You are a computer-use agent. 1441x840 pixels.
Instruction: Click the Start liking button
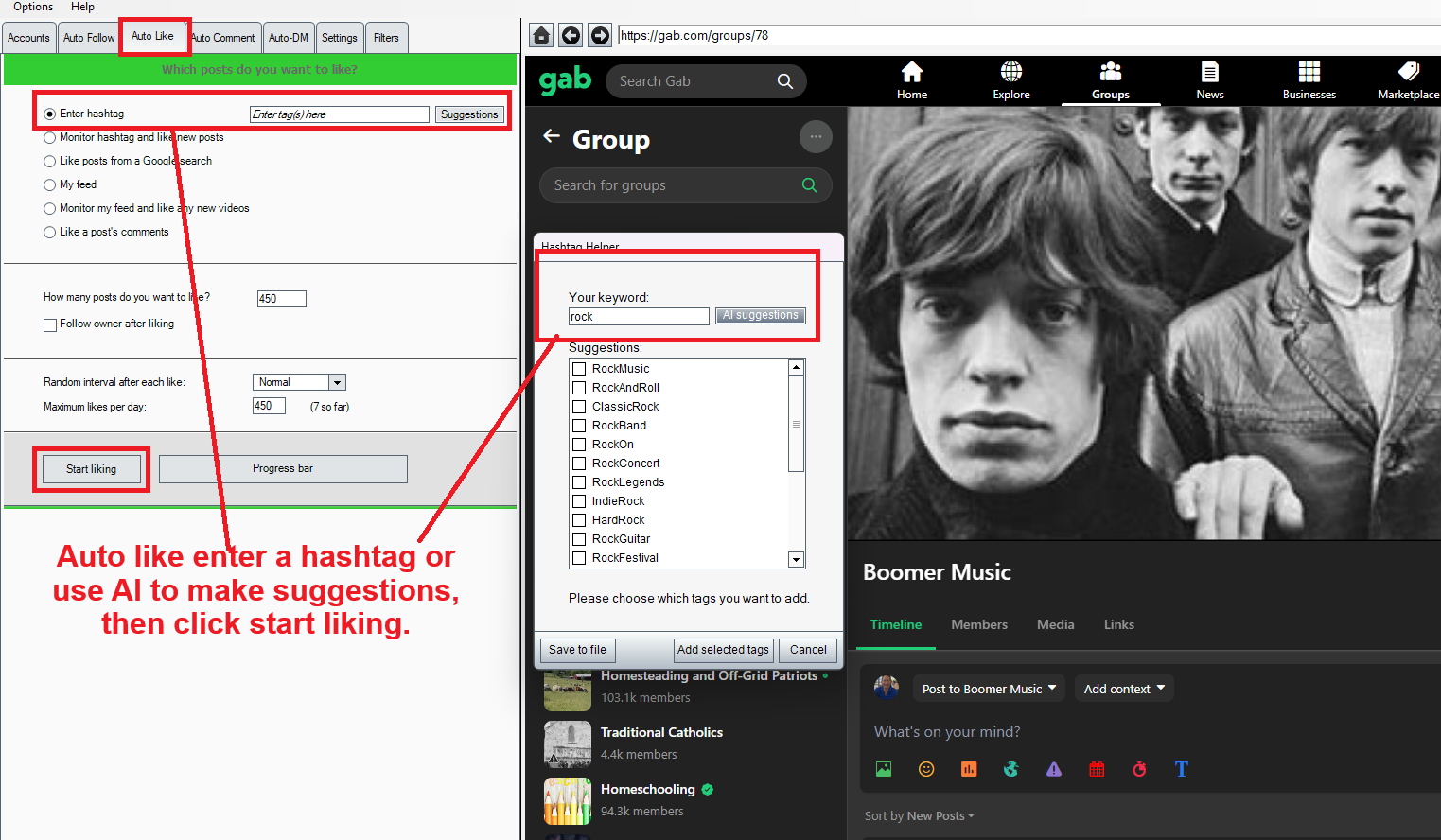92,469
